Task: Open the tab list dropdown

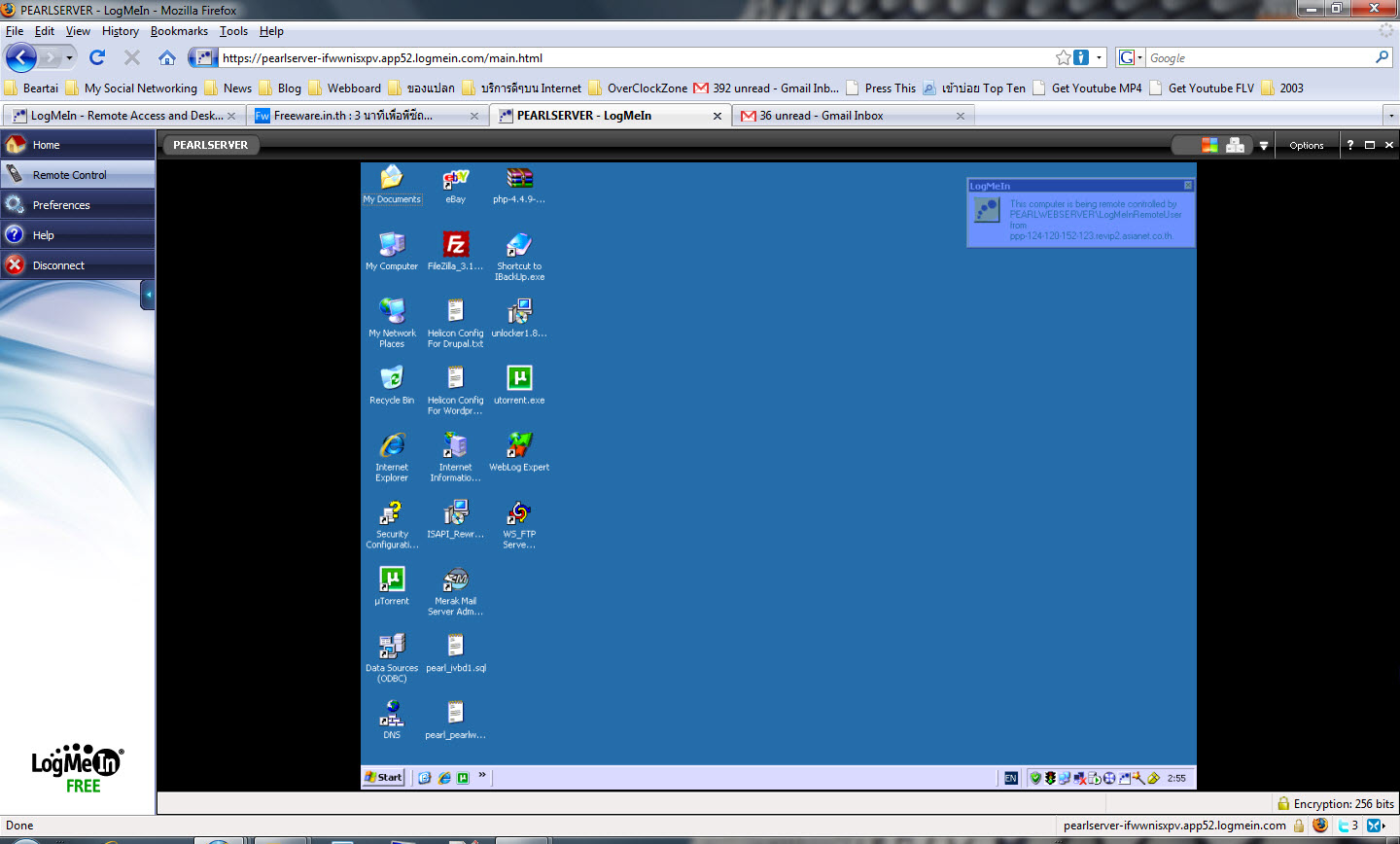Action: coord(1389,116)
